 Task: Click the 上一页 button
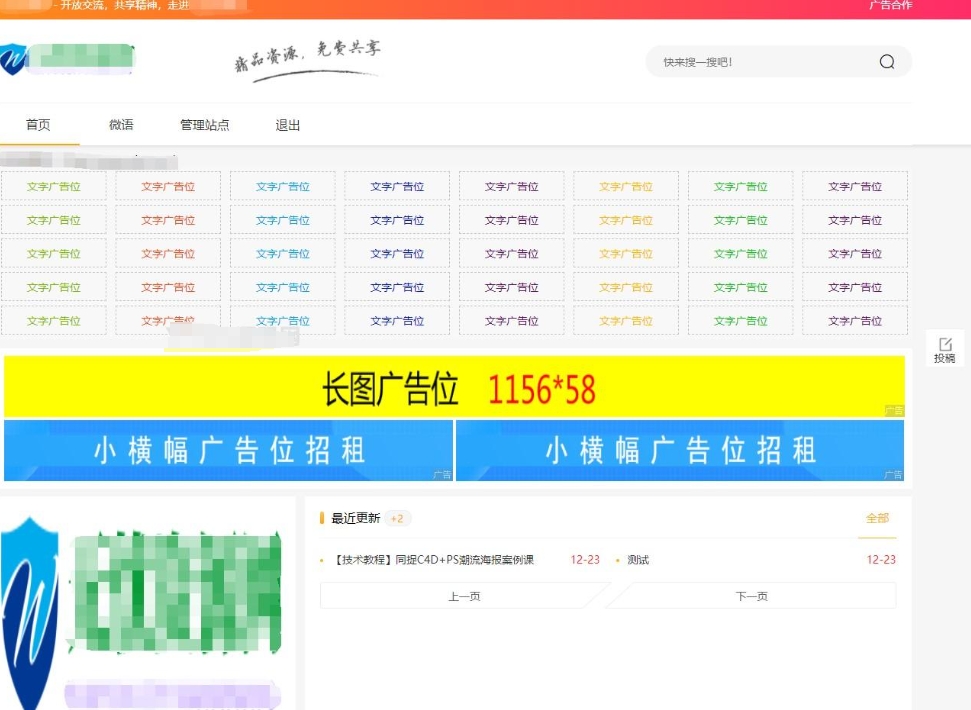click(466, 595)
